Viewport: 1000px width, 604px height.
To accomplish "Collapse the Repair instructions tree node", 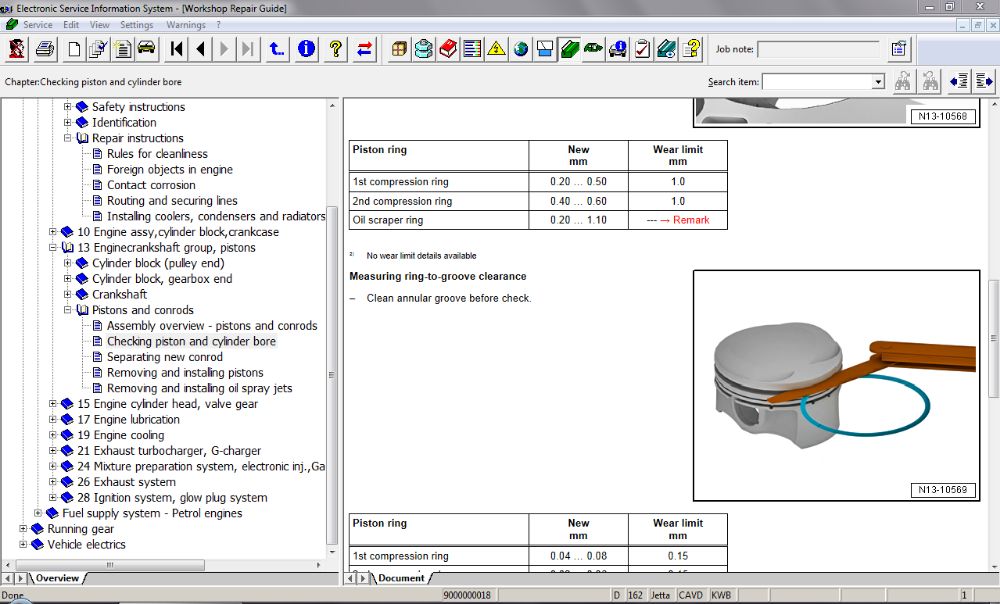I will click(69, 139).
